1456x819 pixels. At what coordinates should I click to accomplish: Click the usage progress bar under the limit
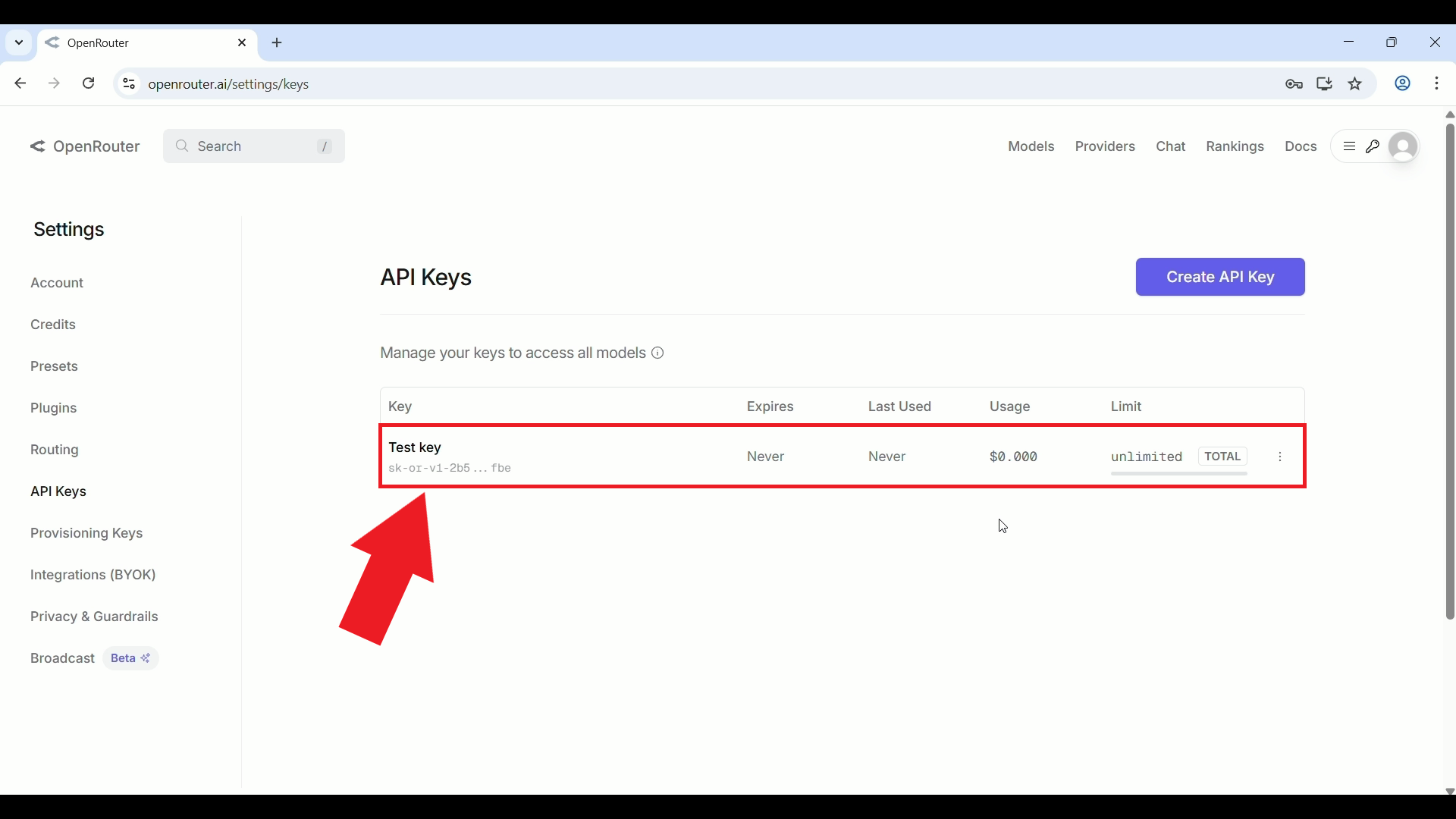(1178, 472)
